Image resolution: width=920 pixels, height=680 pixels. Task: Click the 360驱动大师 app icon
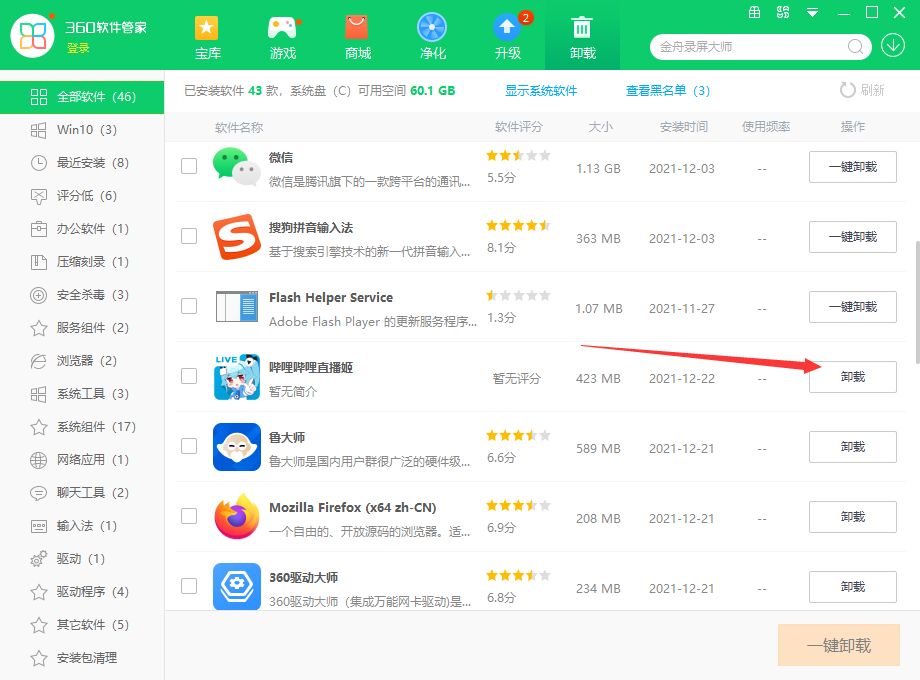tap(237, 587)
